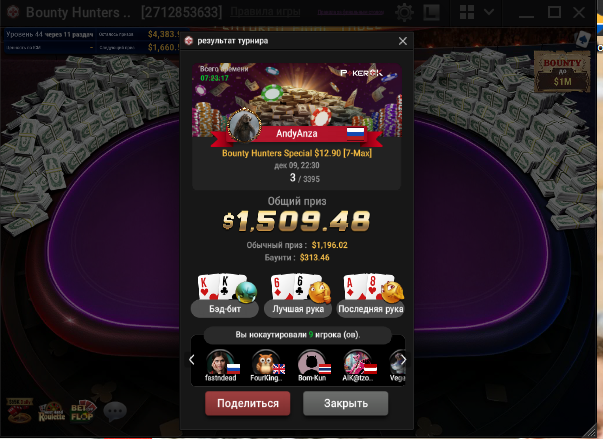The width and height of the screenshot is (603, 439).
Task: Click the table layout grid icon
Action: [466, 12]
